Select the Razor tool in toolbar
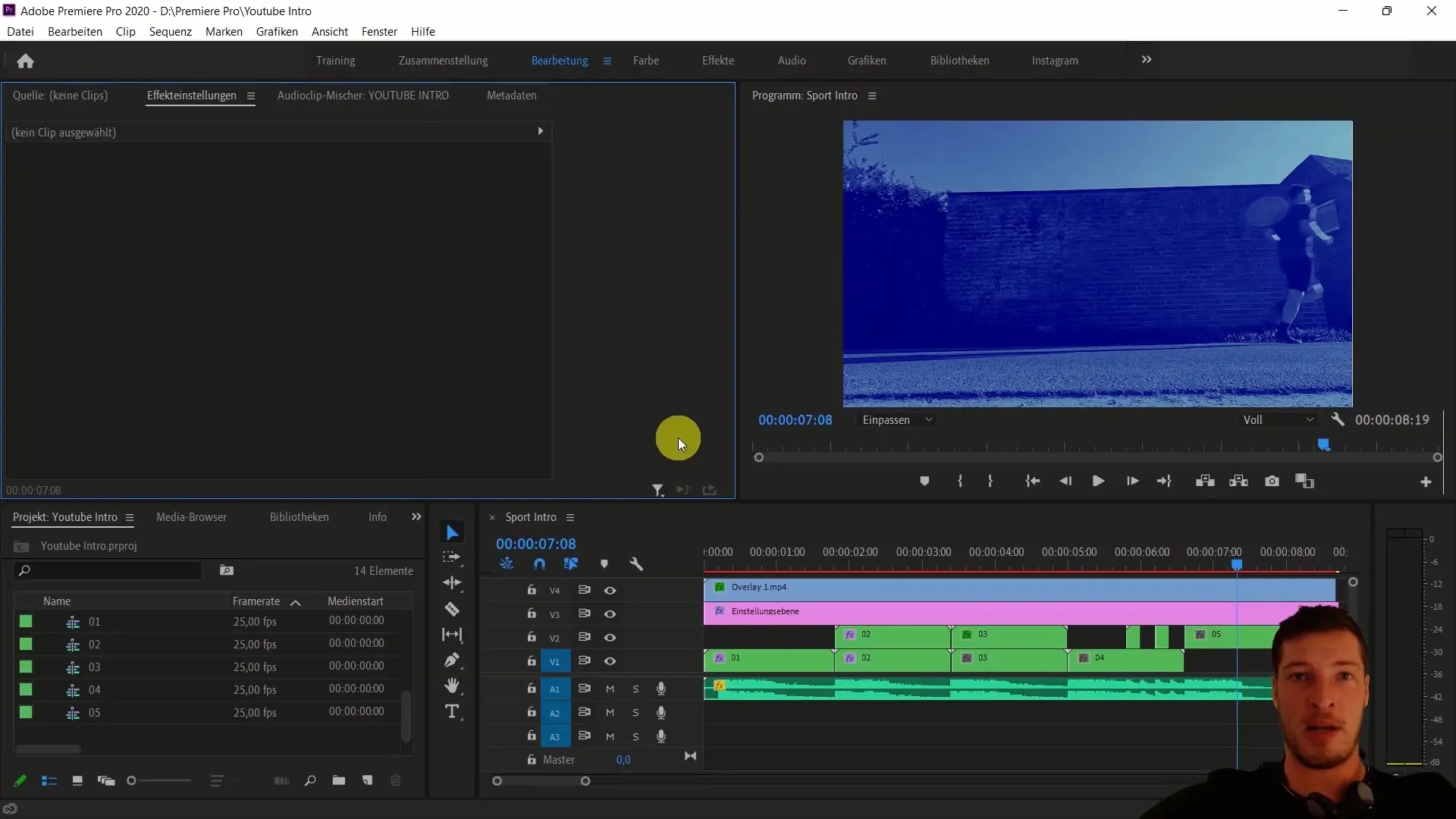The width and height of the screenshot is (1456, 819). (453, 609)
